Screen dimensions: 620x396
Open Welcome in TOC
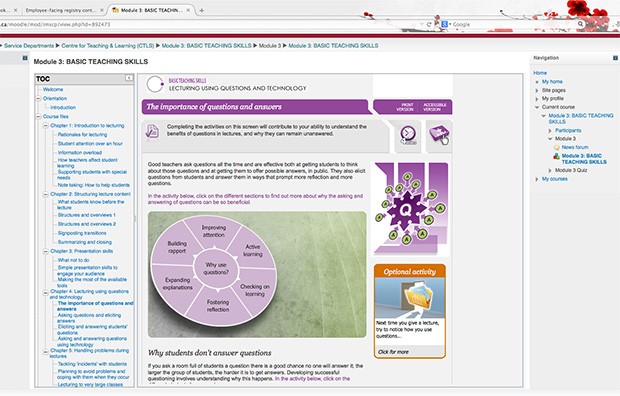point(53,89)
